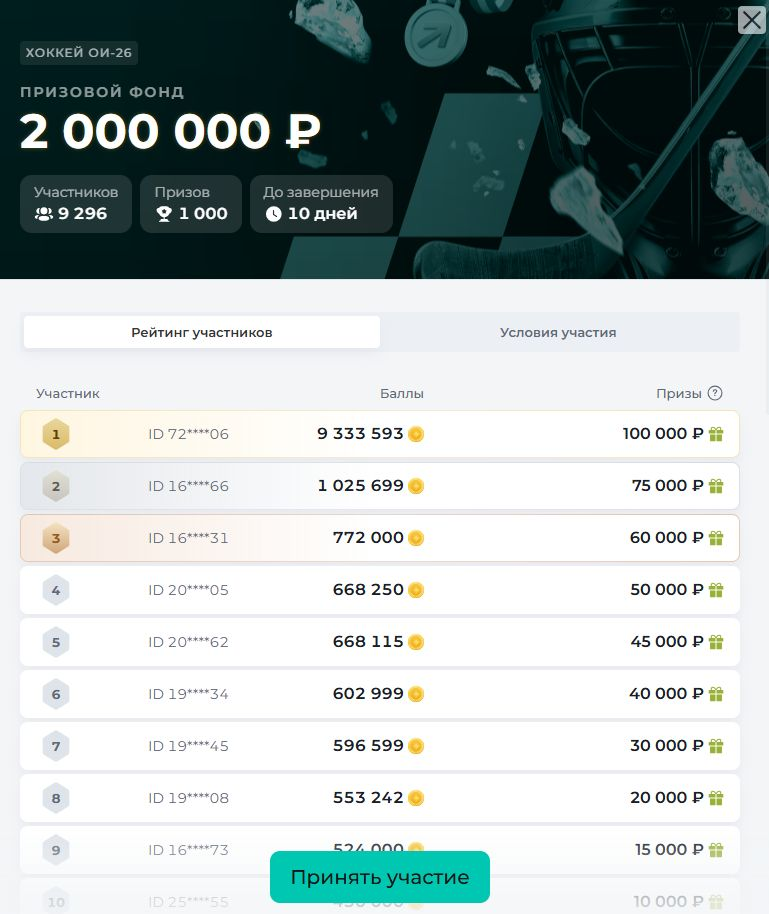Open the Условия участия tab

(x=558, y=332)
